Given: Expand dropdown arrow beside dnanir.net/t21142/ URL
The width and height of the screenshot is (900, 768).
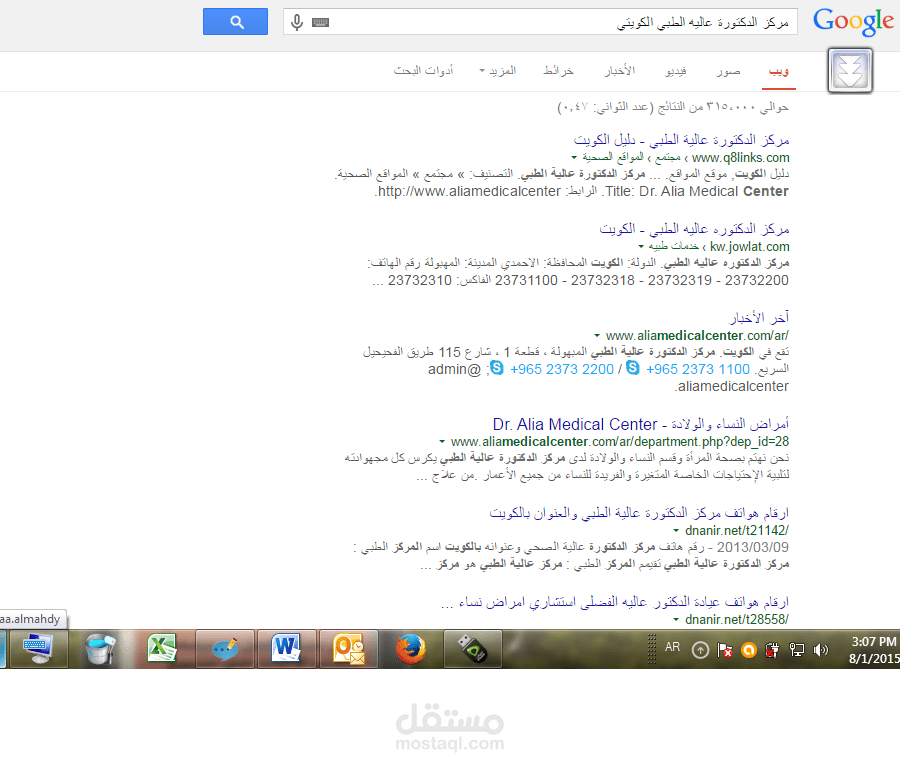Looking at the screenshot, I should point(676,530).
